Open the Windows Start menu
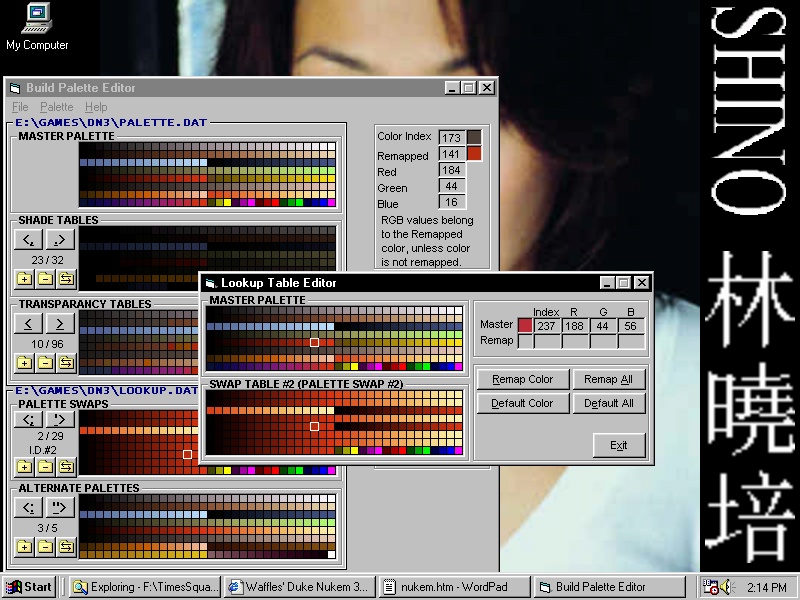The width and height of the screenshot is (800, 600). coord(30,587)
